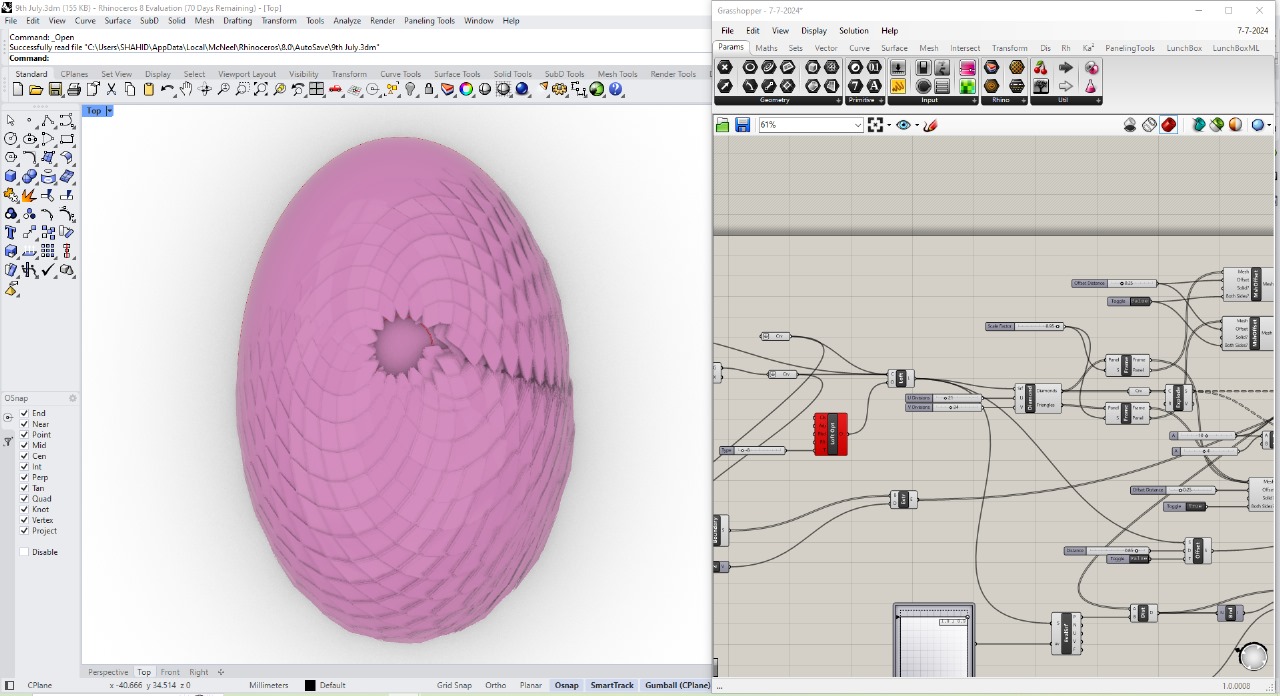Toggle Grid Snap in the status bar

[454, 685]
